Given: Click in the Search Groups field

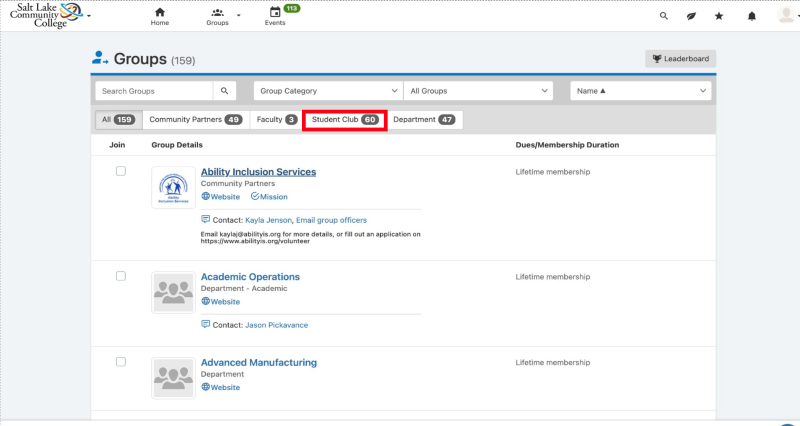Looking at the screenshot, I should [x=155, y=91].
